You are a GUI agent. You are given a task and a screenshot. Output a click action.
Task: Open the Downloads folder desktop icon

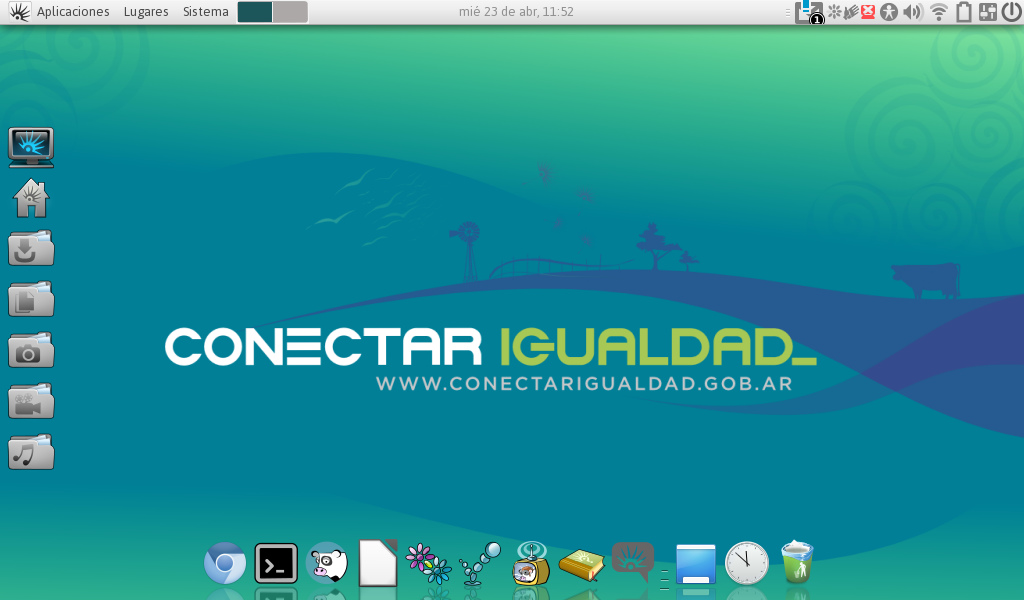pos(31,248)
